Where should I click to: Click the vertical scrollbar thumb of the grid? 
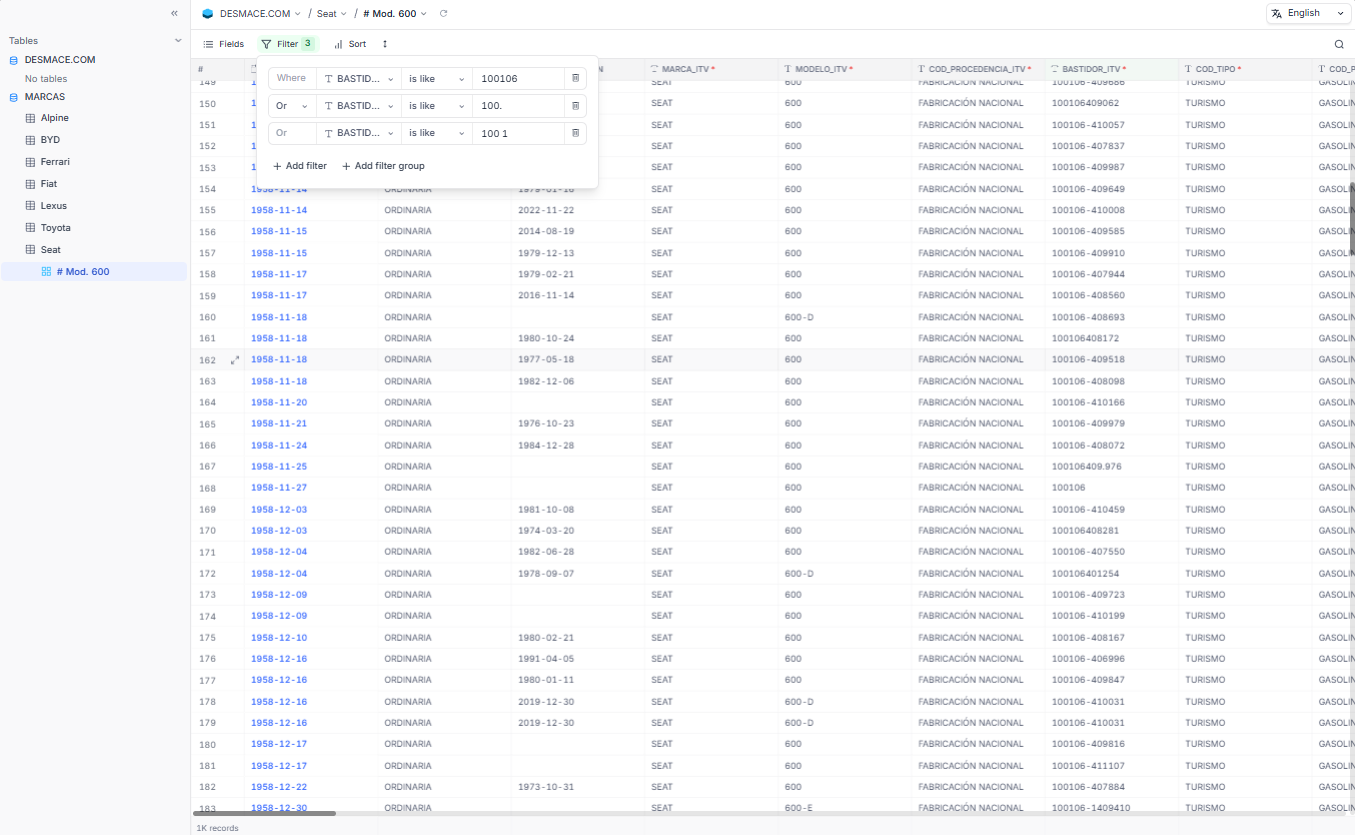[1352, 218]
